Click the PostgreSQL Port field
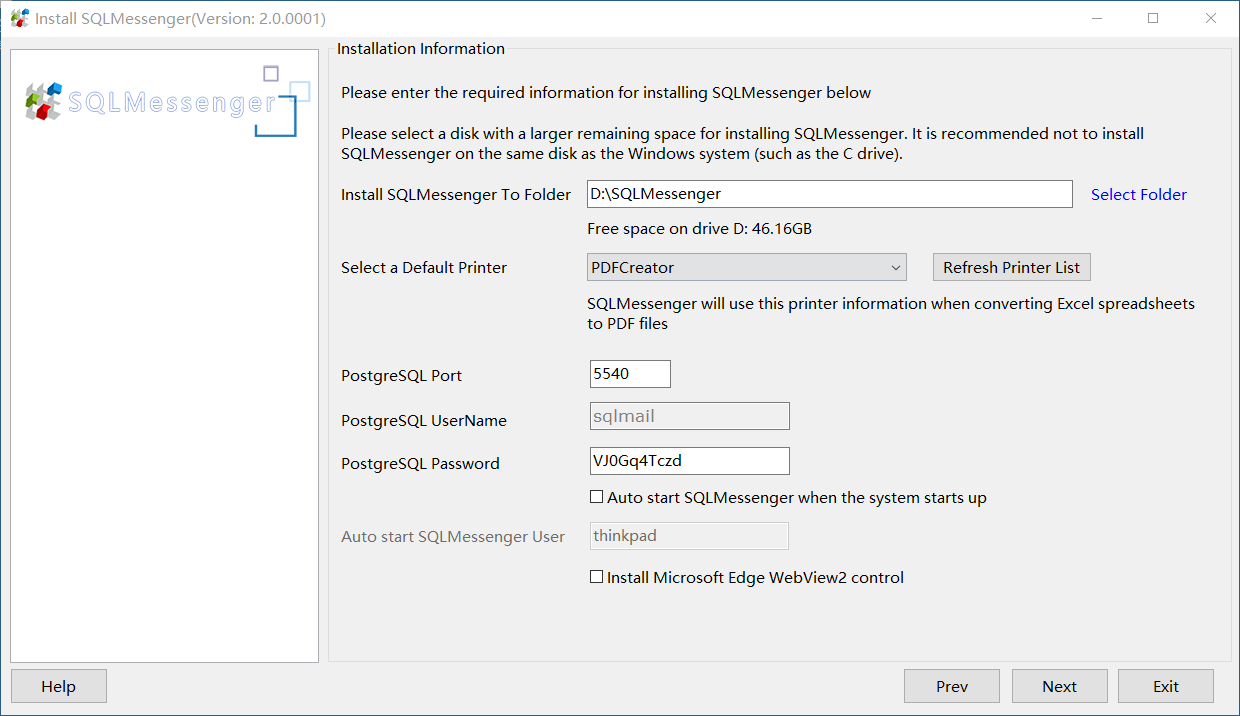The image size is (1240, 716). tap(631, 374)
